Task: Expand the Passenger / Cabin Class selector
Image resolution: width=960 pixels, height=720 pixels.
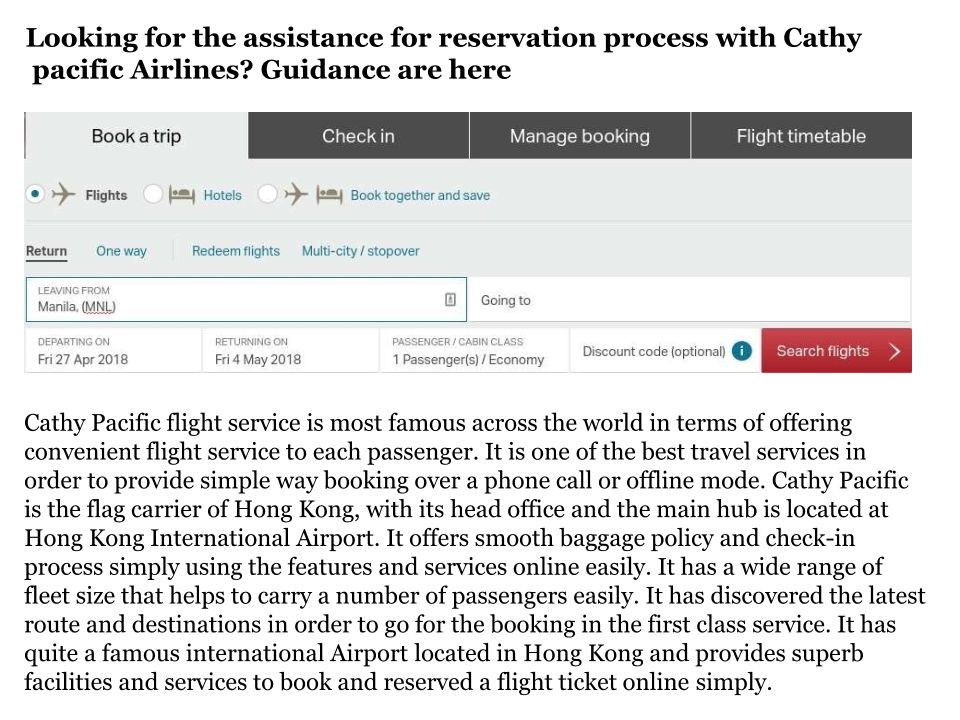Action: (x=473, y=351)
